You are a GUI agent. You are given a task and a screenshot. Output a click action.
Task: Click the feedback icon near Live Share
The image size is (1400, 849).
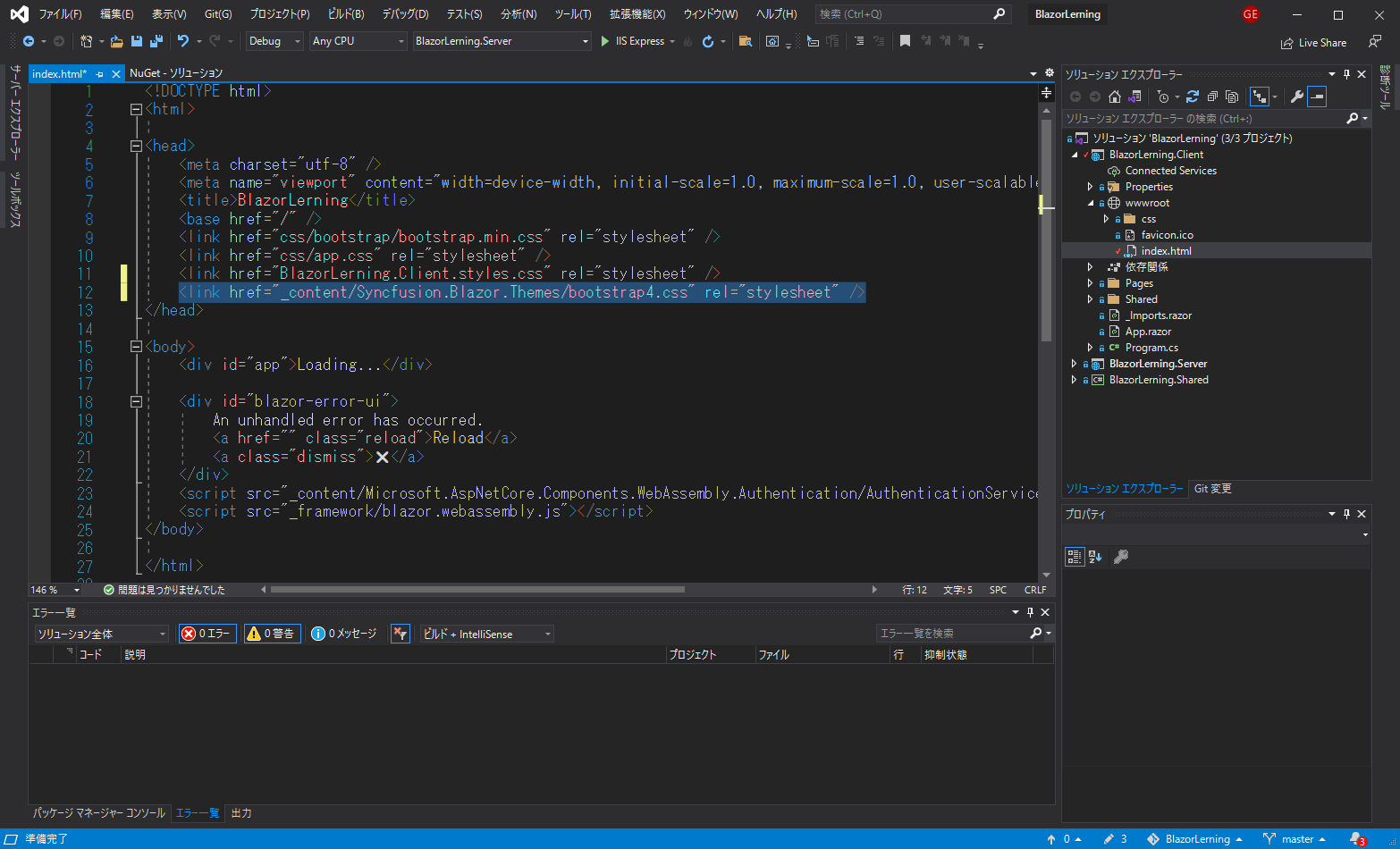tap(1375, 42)
